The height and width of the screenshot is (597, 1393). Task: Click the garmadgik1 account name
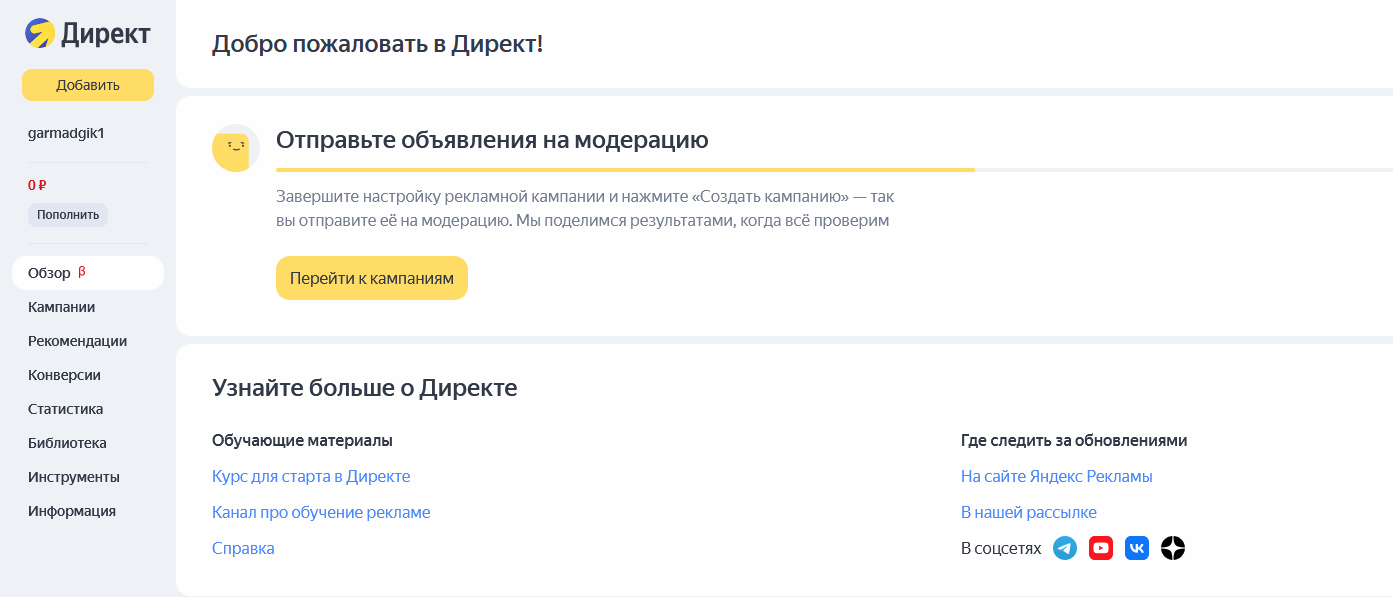click(x=66, y=133)
